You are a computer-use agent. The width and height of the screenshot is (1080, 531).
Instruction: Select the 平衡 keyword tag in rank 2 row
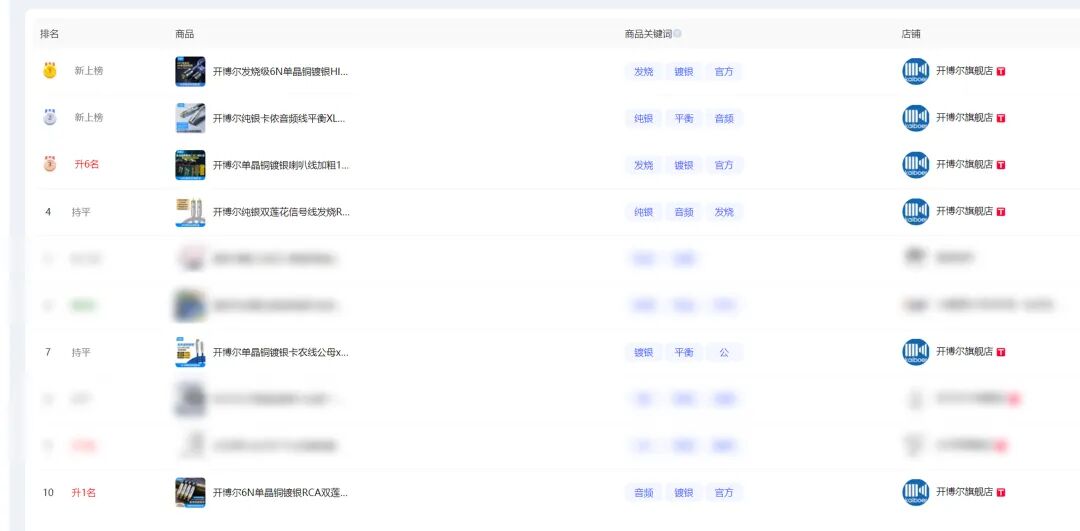click(683, 118)
